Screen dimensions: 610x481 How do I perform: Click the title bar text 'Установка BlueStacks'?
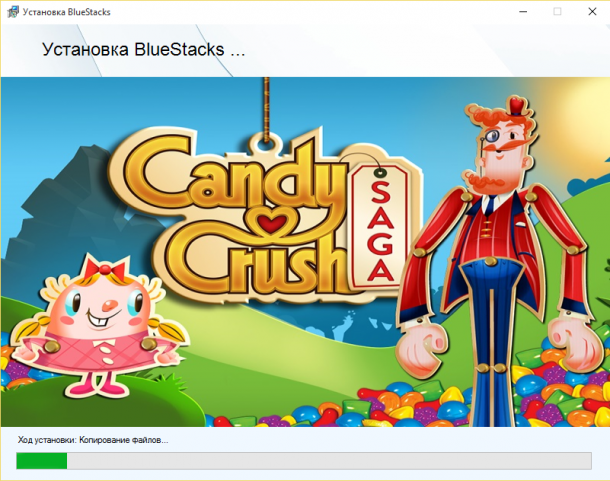67,12
